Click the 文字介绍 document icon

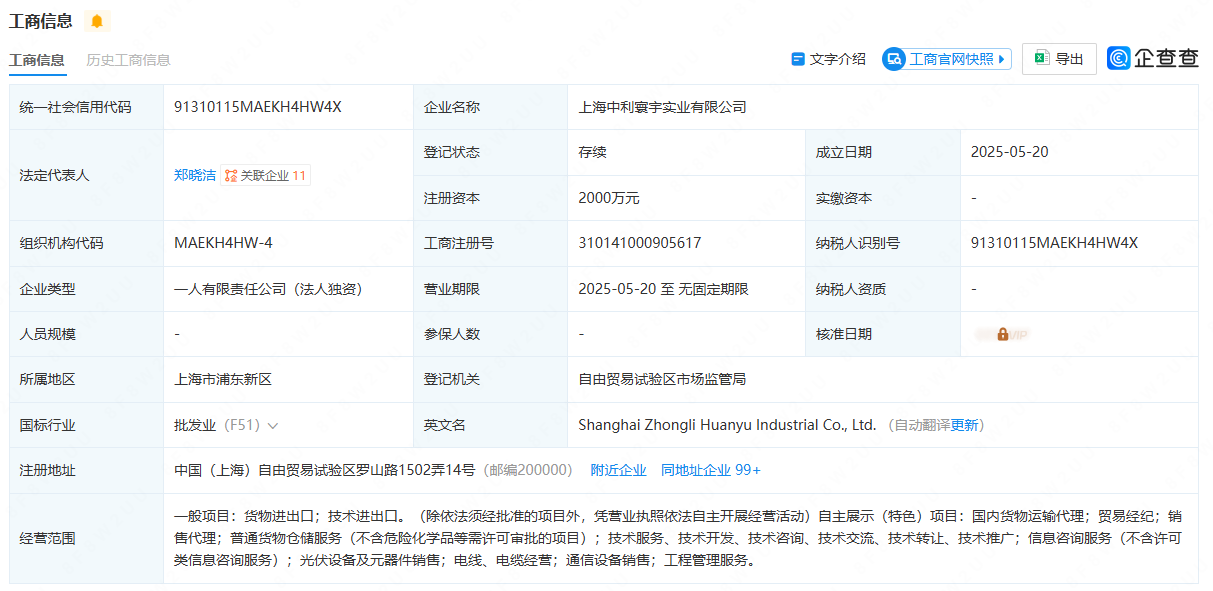[x=798, y=59]
